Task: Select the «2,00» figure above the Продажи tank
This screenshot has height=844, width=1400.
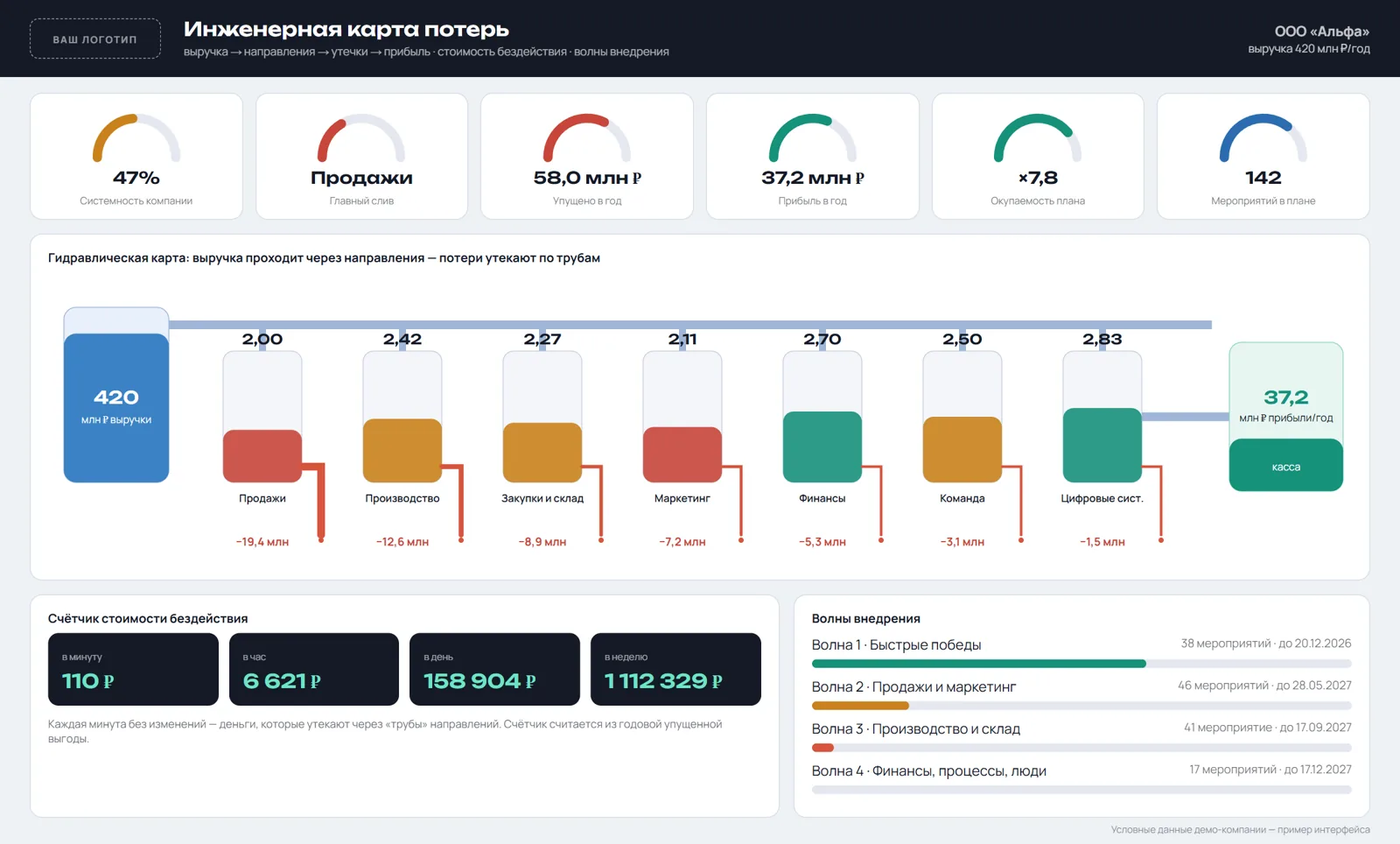Action: click(x=262, y=339)
